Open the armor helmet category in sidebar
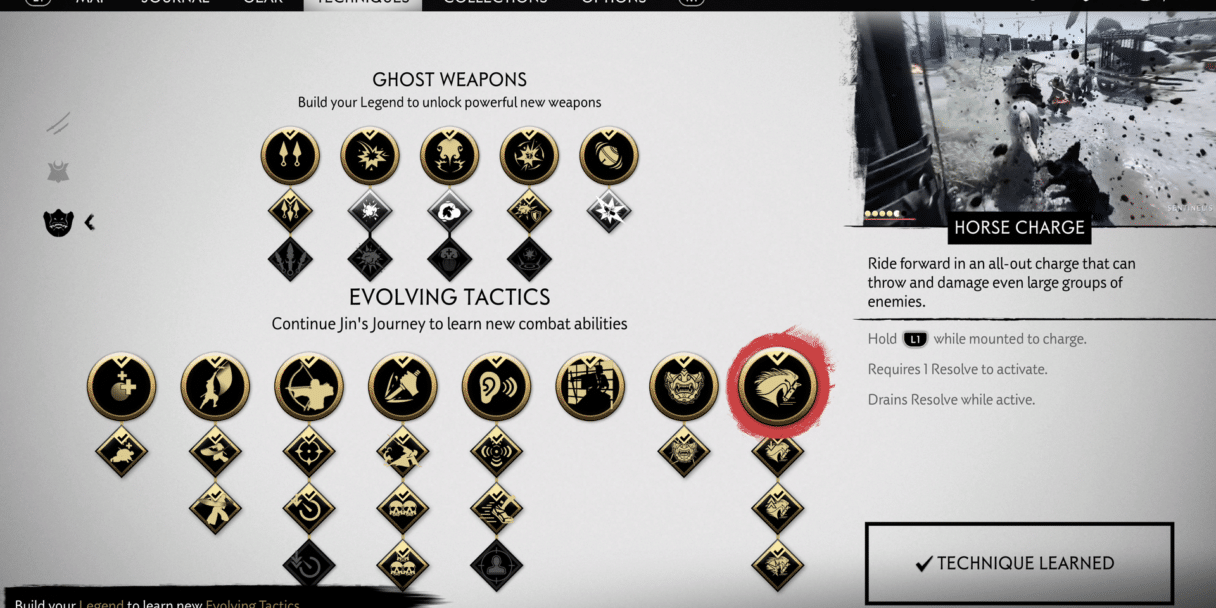The image size is (1216, 608). (x=58, y=172)
